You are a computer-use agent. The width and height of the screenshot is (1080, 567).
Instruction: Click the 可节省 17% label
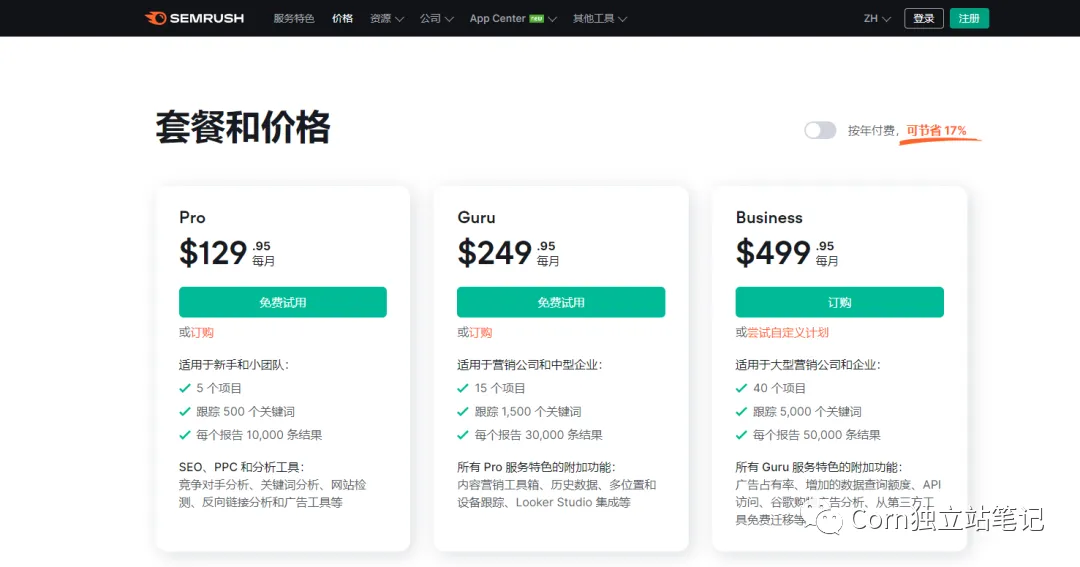[x=936, y=130]
